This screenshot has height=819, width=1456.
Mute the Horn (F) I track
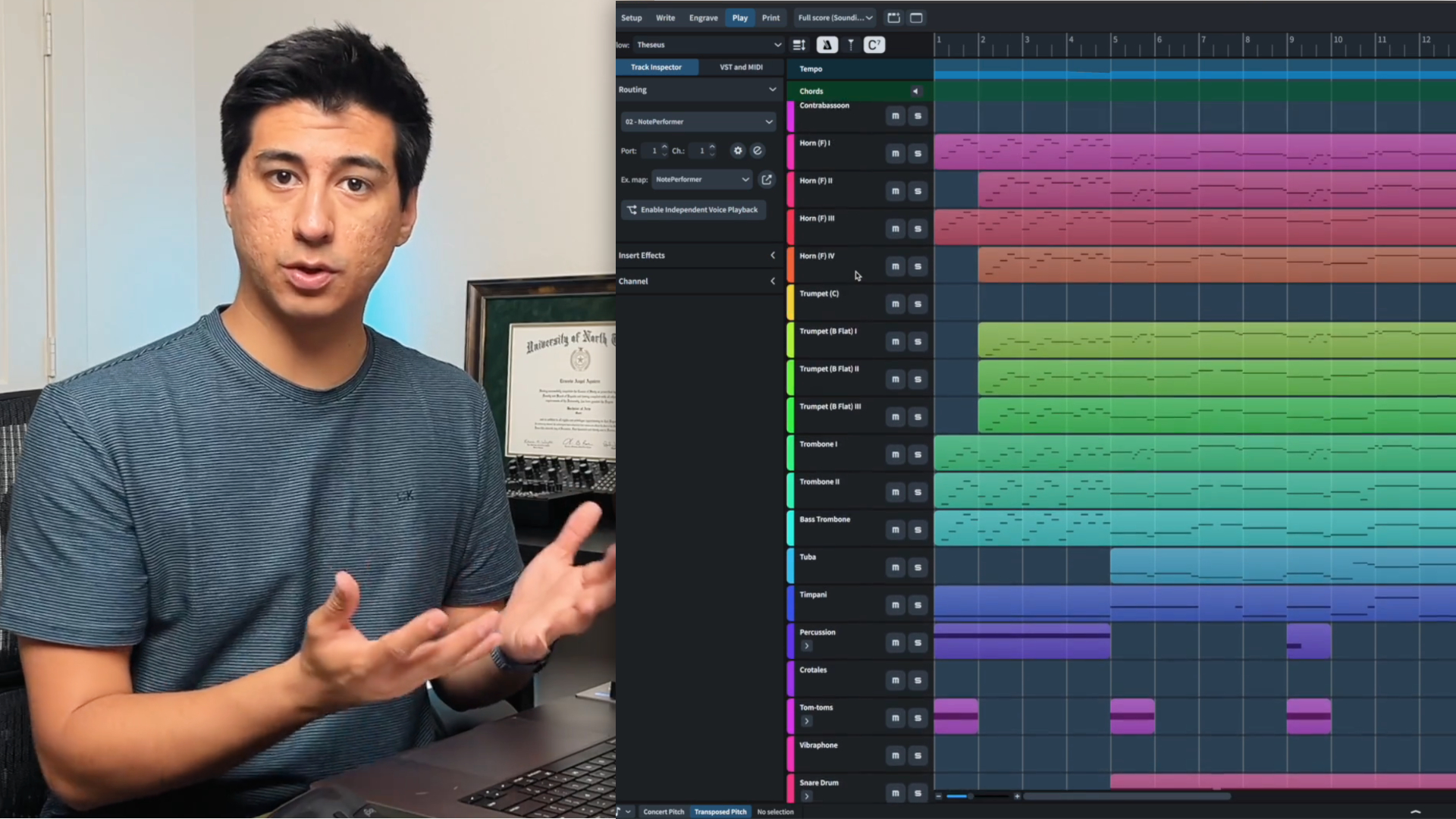click(x=895, y=154)
